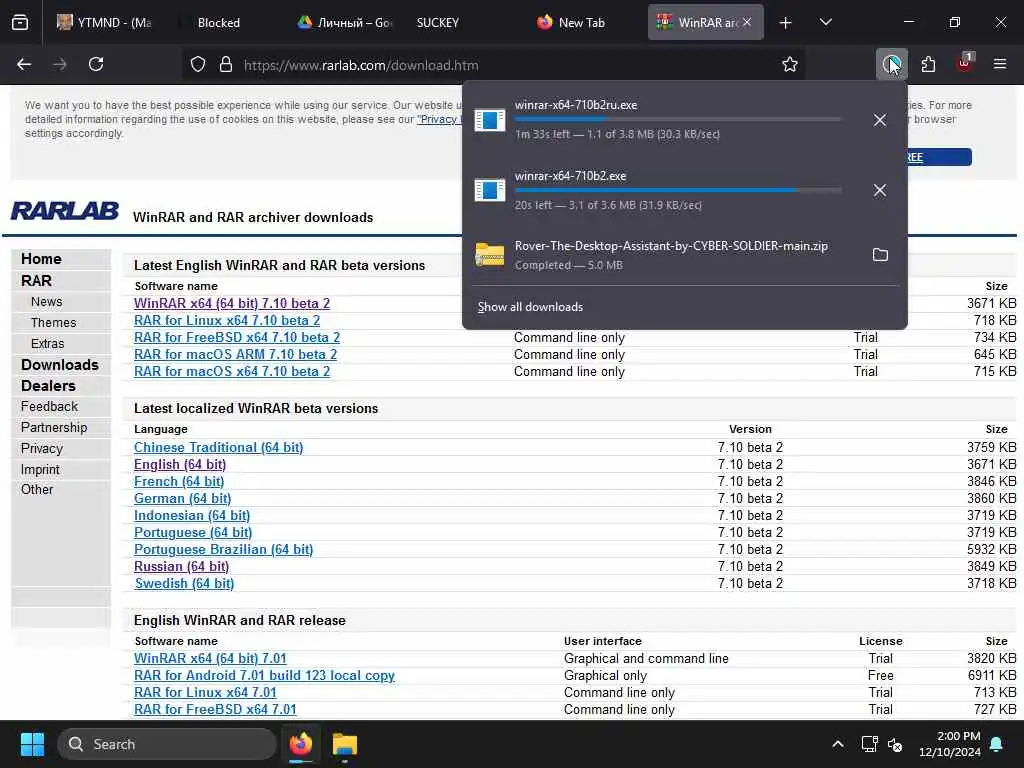Open notifications bell in taskbar
The height and width of the screenshot is (768, 1024).
(997, 744)
